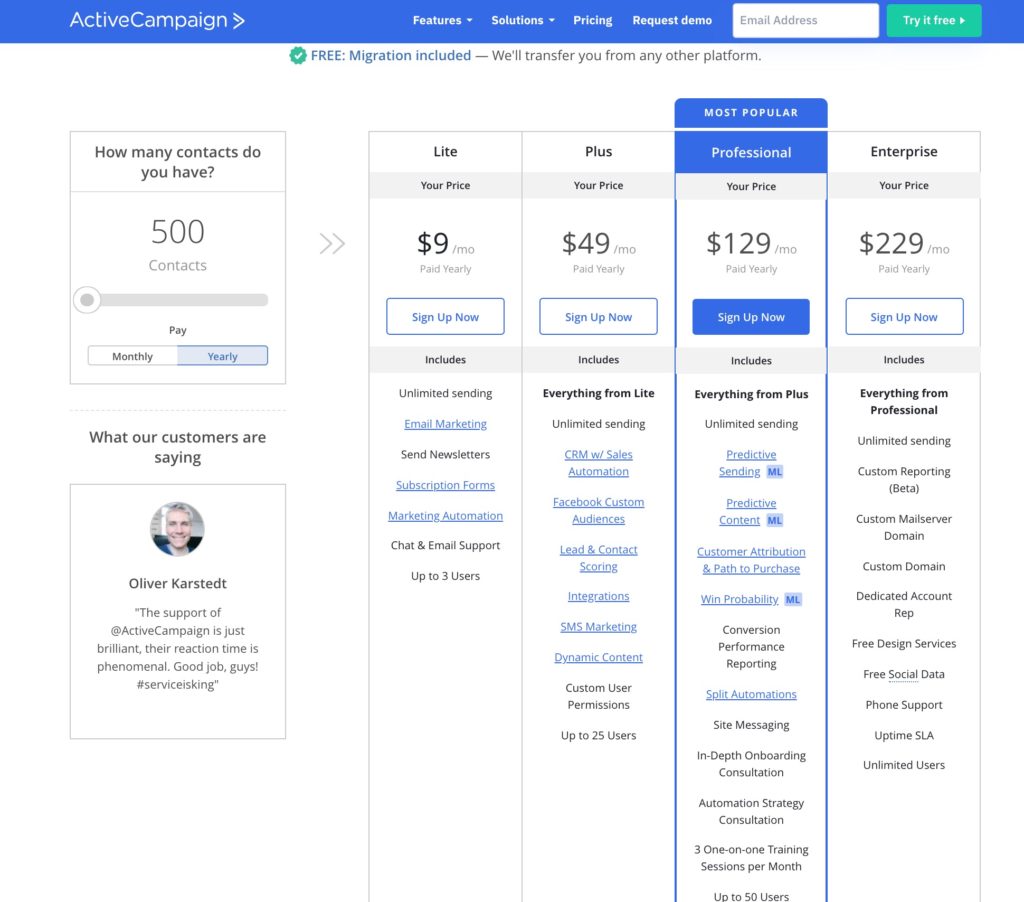Click the Dedicated Account Rep text
Image resolution: width=1024 pixels, height=902 pixels.
click(904, 604)
